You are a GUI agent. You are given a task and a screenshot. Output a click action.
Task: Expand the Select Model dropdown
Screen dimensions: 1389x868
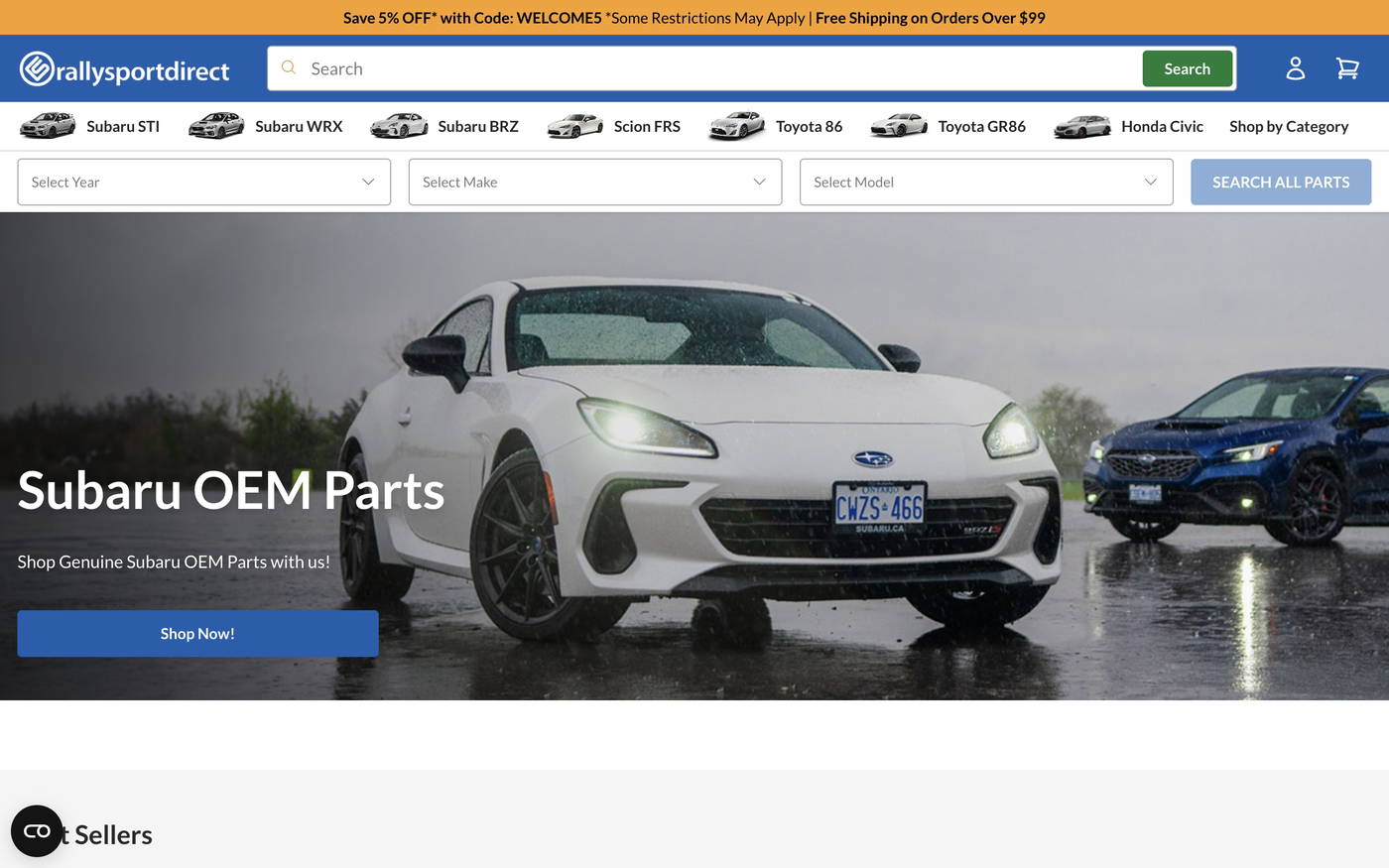pyautogui.click(x=986, y=181)
